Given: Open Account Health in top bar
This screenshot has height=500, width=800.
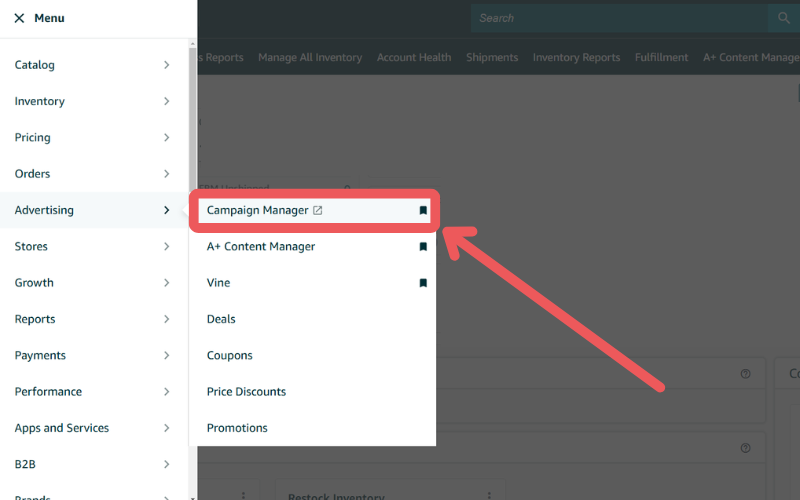Looking at the screenshot, I should pos(414,58).
